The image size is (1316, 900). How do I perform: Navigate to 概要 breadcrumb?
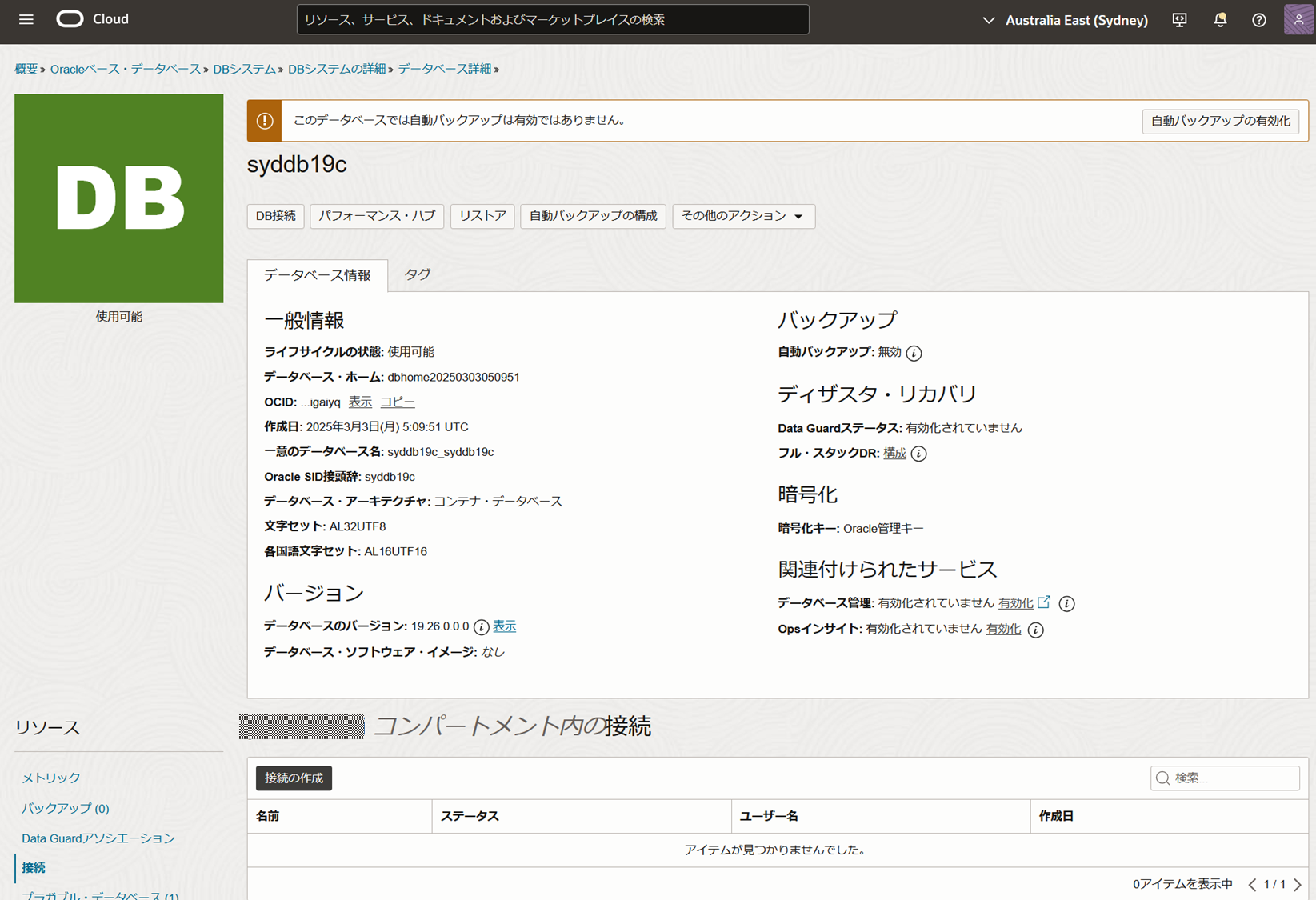(26, 69)
